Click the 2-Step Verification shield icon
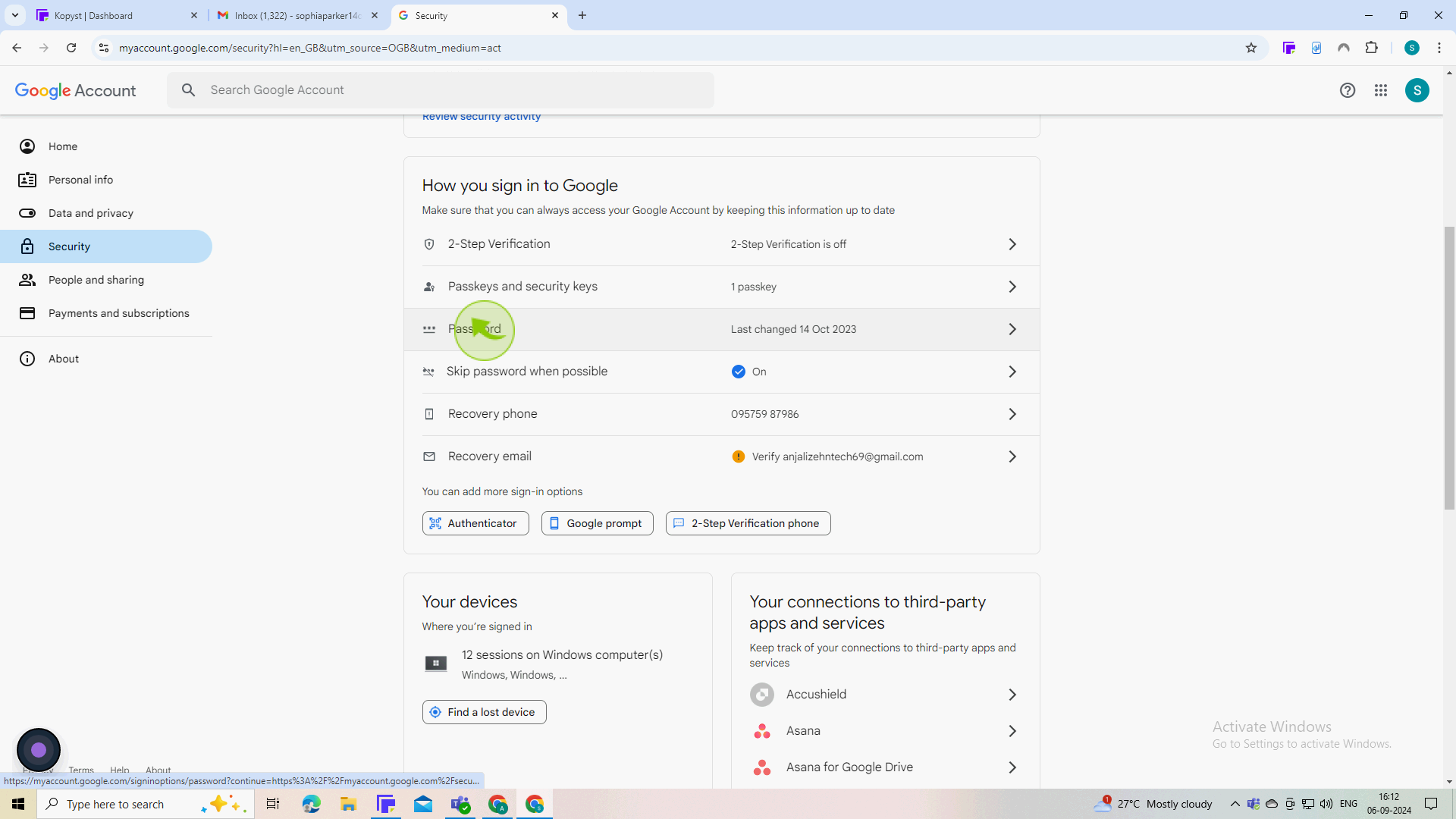The width and height of the screenshot is (1456, 819). click(x=429, y=244)
